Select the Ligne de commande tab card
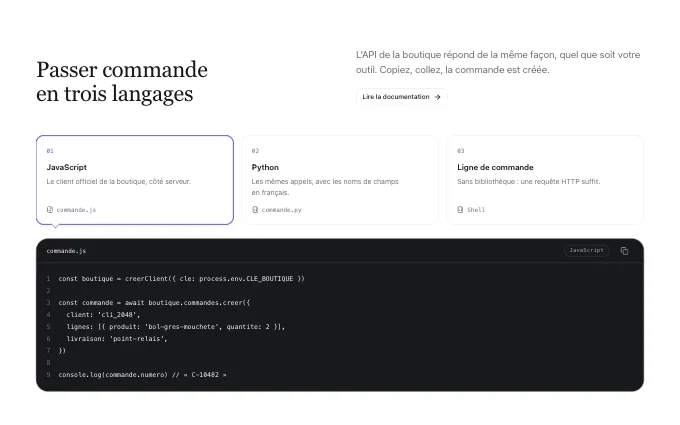 [545, 180]
